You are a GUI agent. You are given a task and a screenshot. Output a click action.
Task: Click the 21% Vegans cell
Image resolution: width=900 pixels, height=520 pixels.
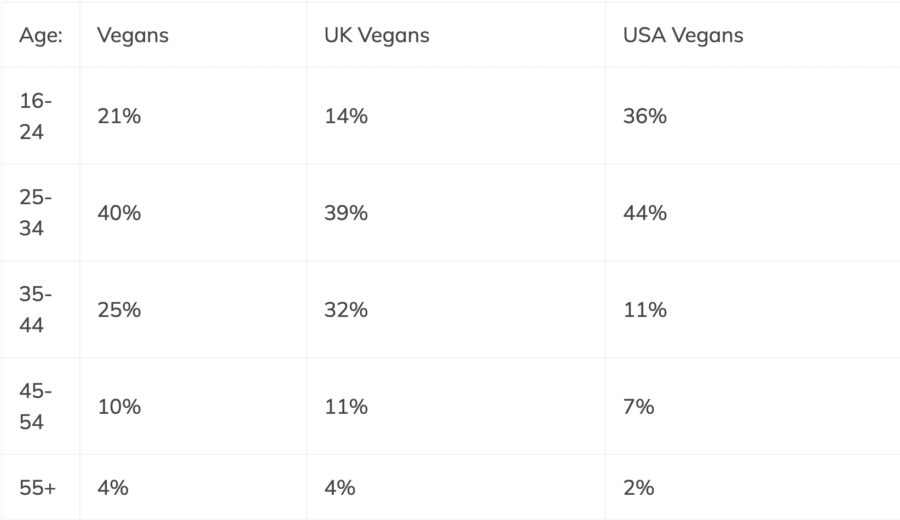119,116
